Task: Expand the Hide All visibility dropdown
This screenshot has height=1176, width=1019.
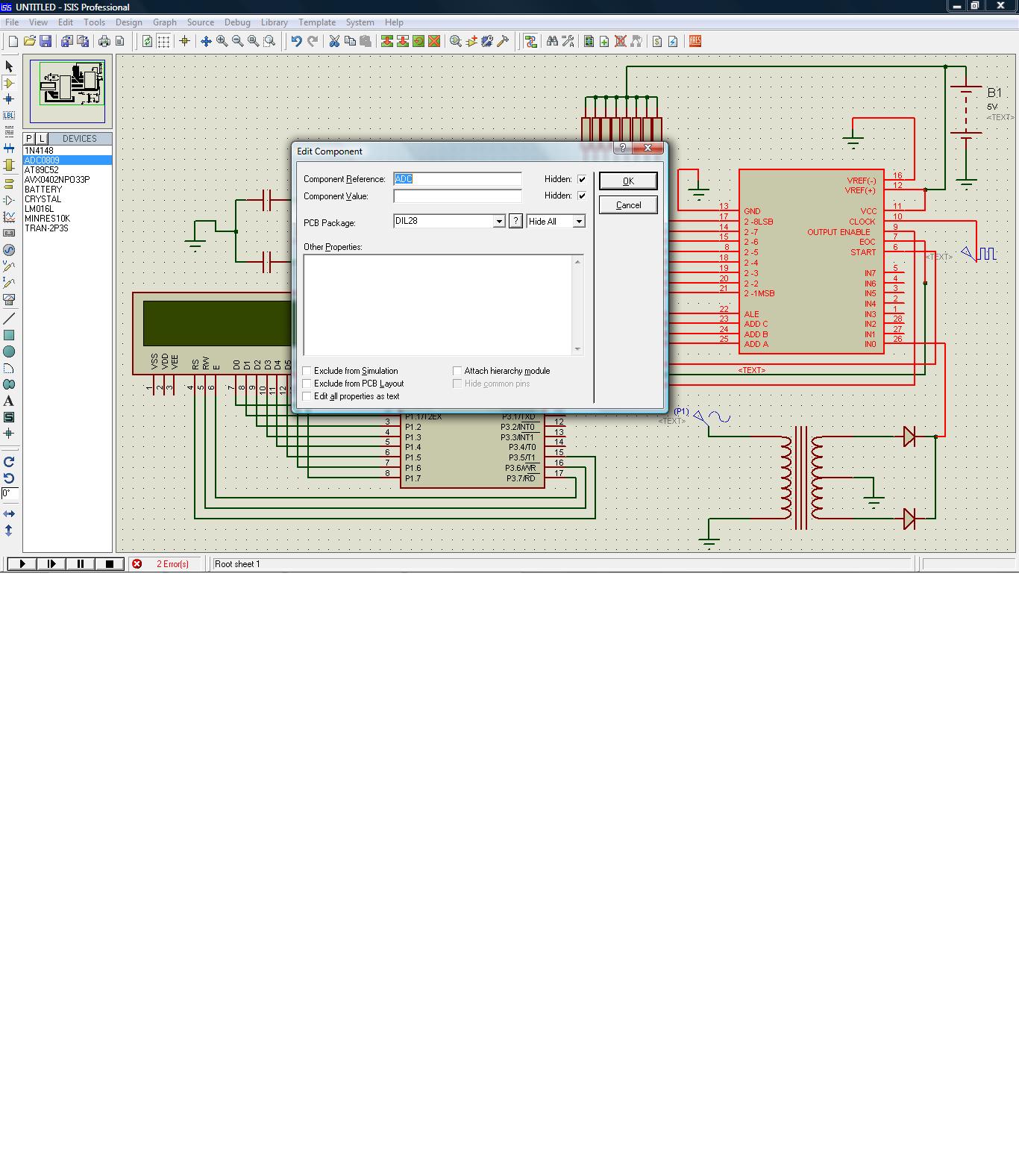Action: [578, 222]
